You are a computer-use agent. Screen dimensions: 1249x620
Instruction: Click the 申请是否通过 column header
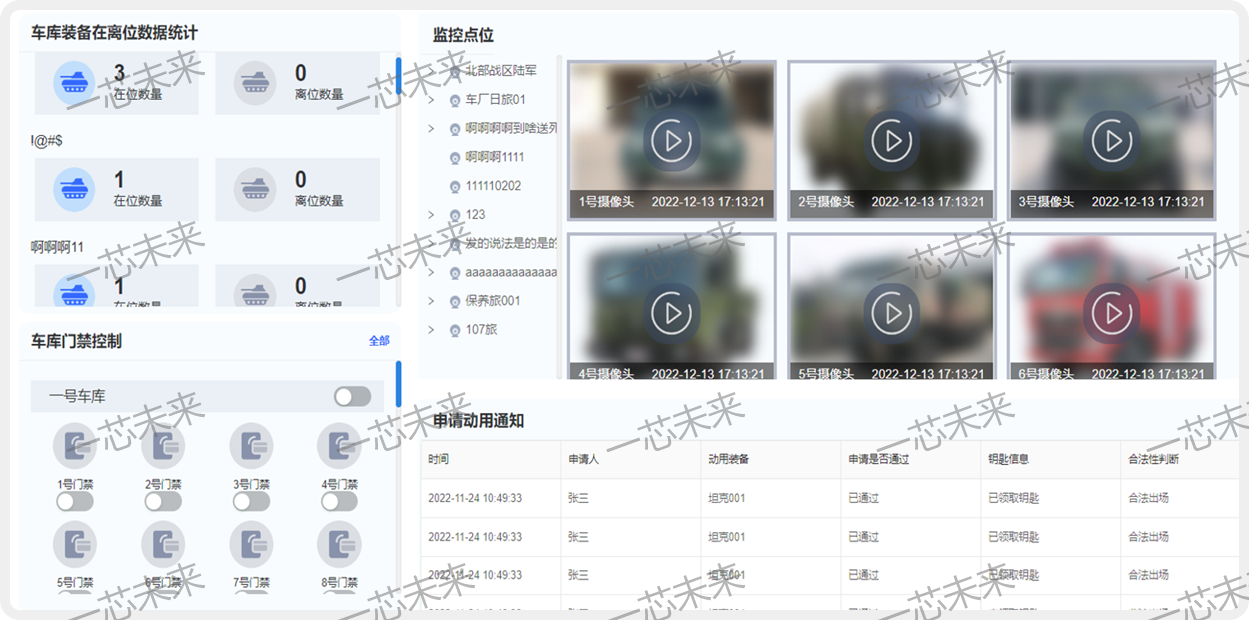click(x=878, y=459)
